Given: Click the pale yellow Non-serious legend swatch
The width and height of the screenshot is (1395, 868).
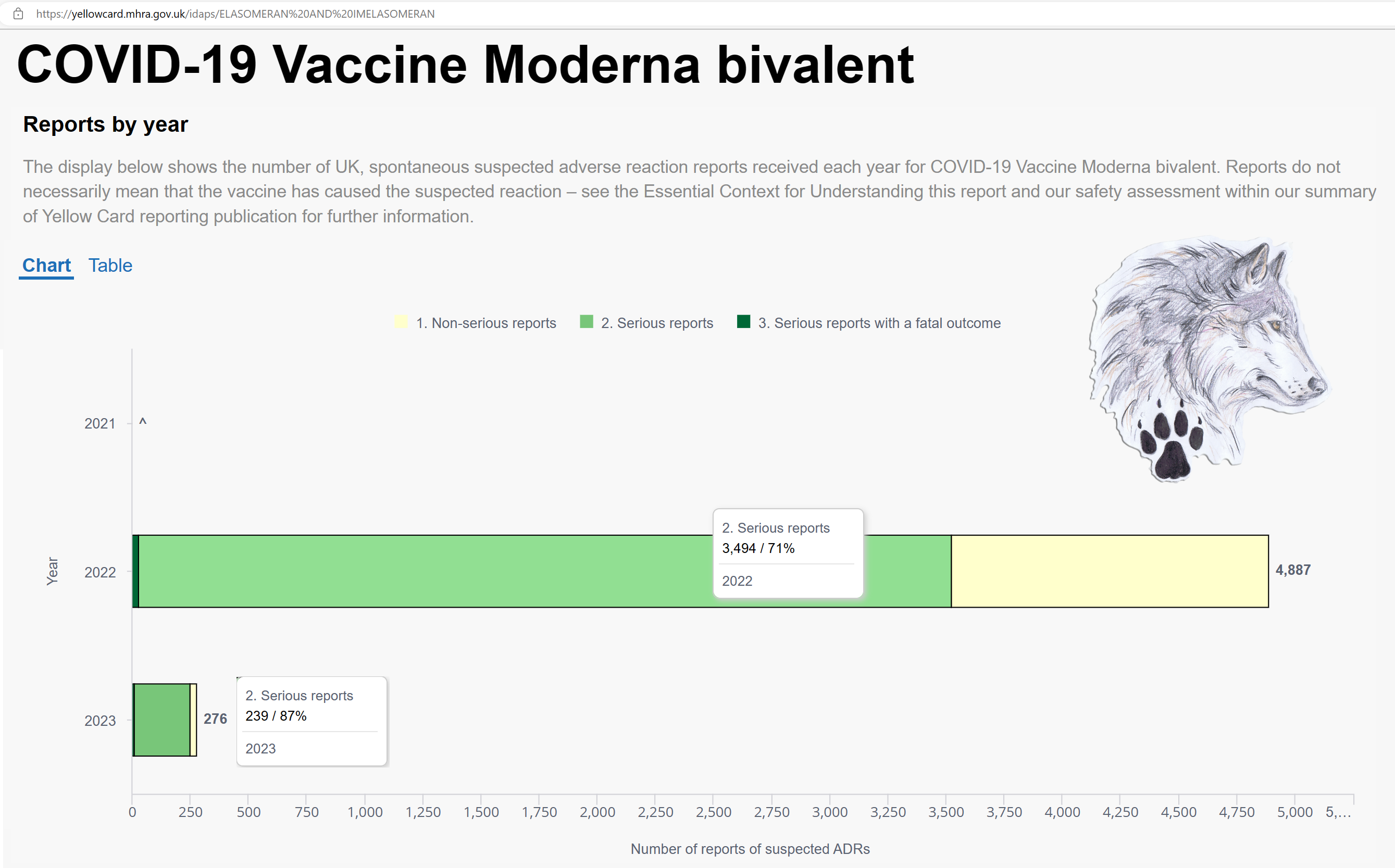Looking at the screenshot, I should point(401,321).
